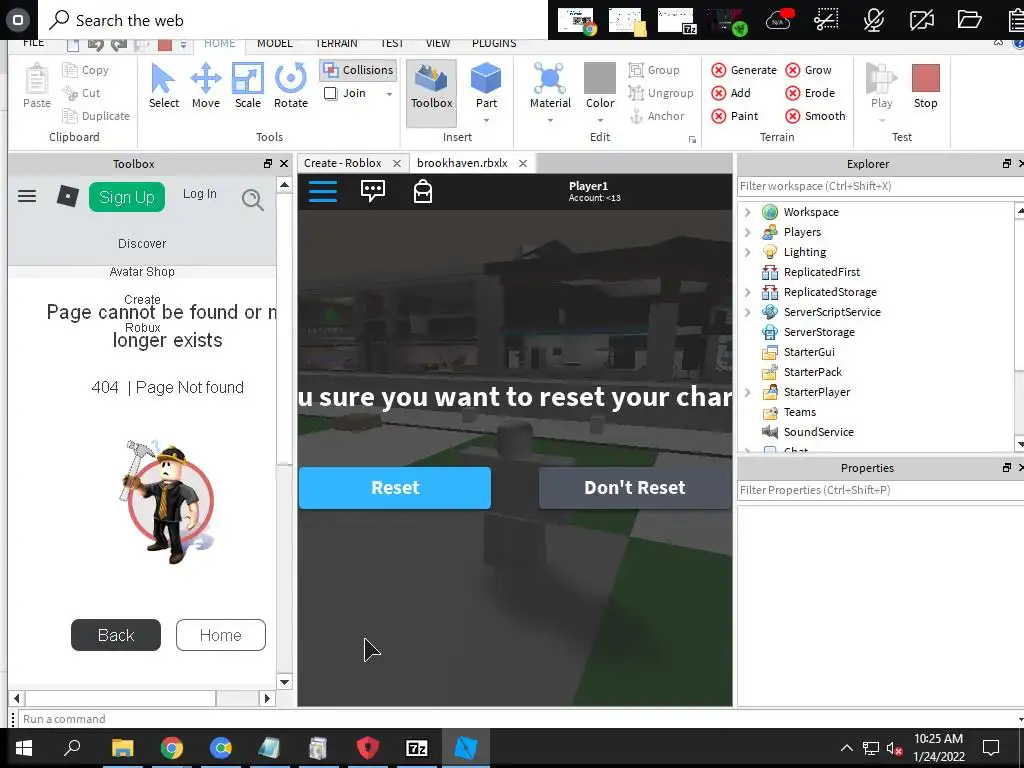Click the Home button on the 404 page
The width and height of the screenshot is (1024, 768).
pos(221,635)
